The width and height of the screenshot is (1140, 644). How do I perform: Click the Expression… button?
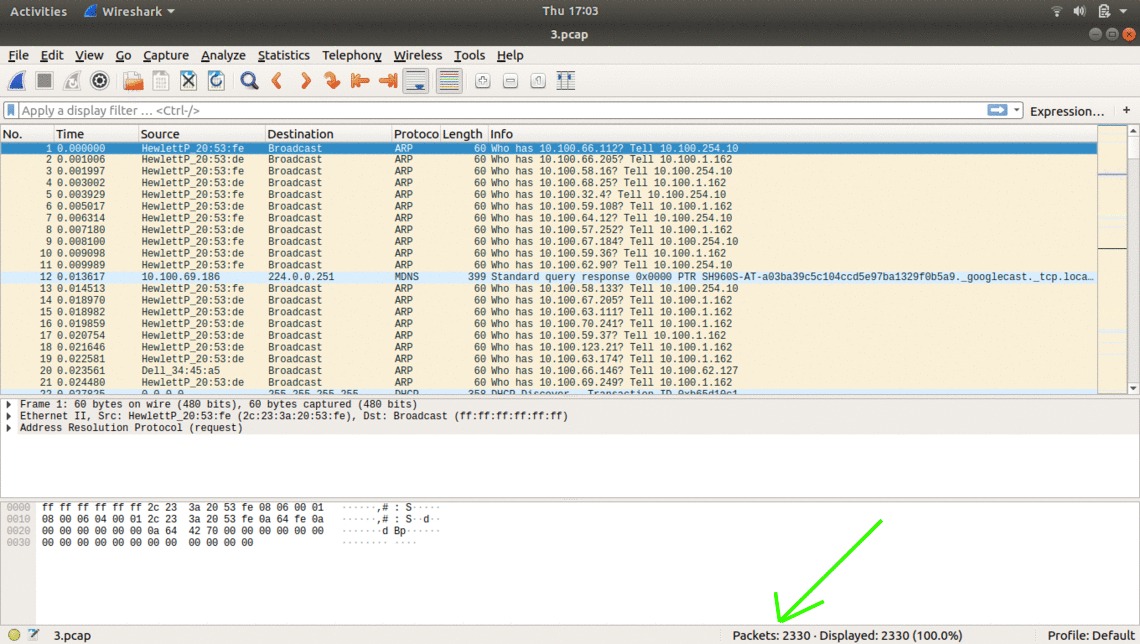click(x=1067, y=111)
